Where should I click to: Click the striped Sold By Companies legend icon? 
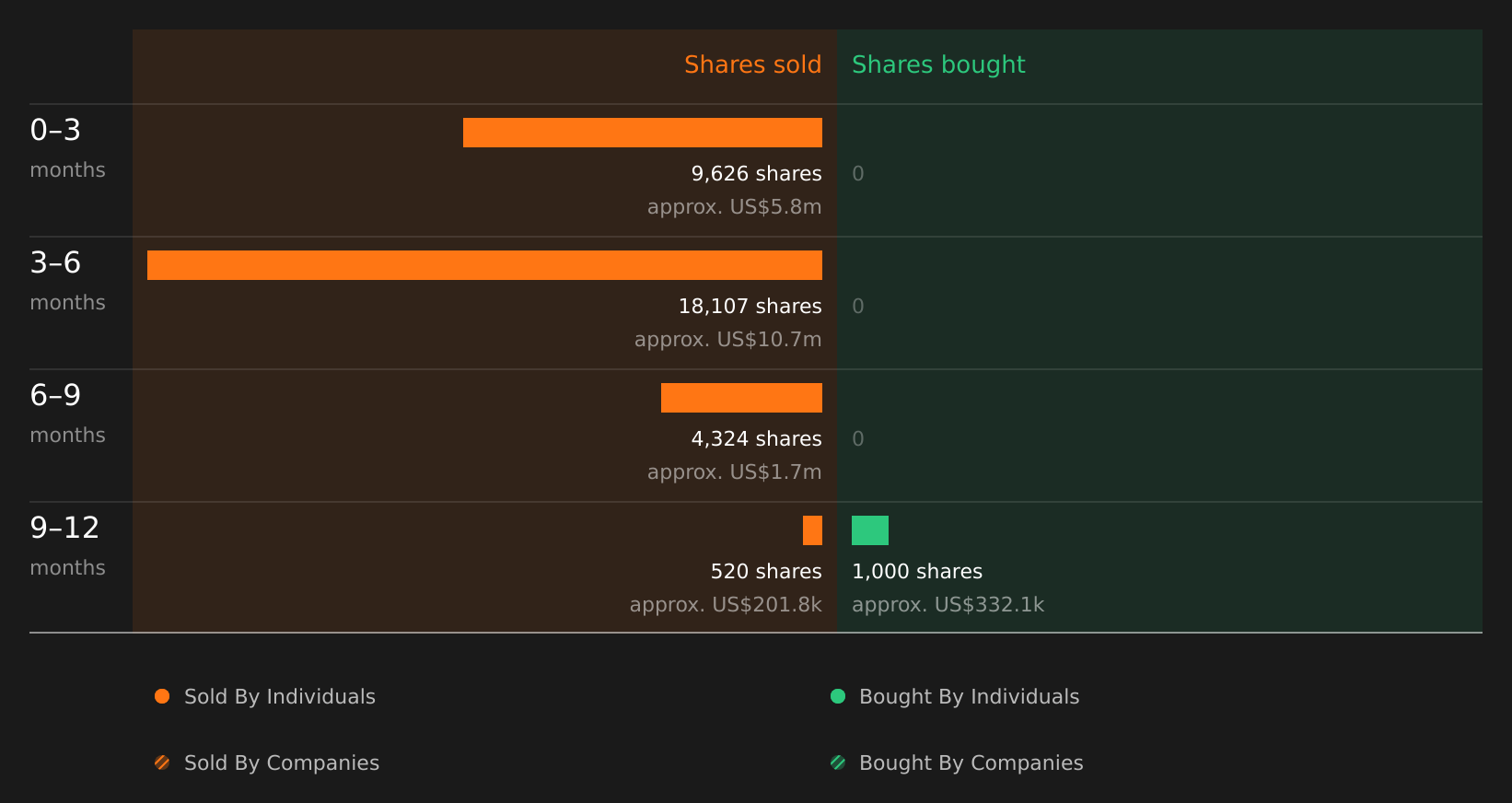coord(162,762)
